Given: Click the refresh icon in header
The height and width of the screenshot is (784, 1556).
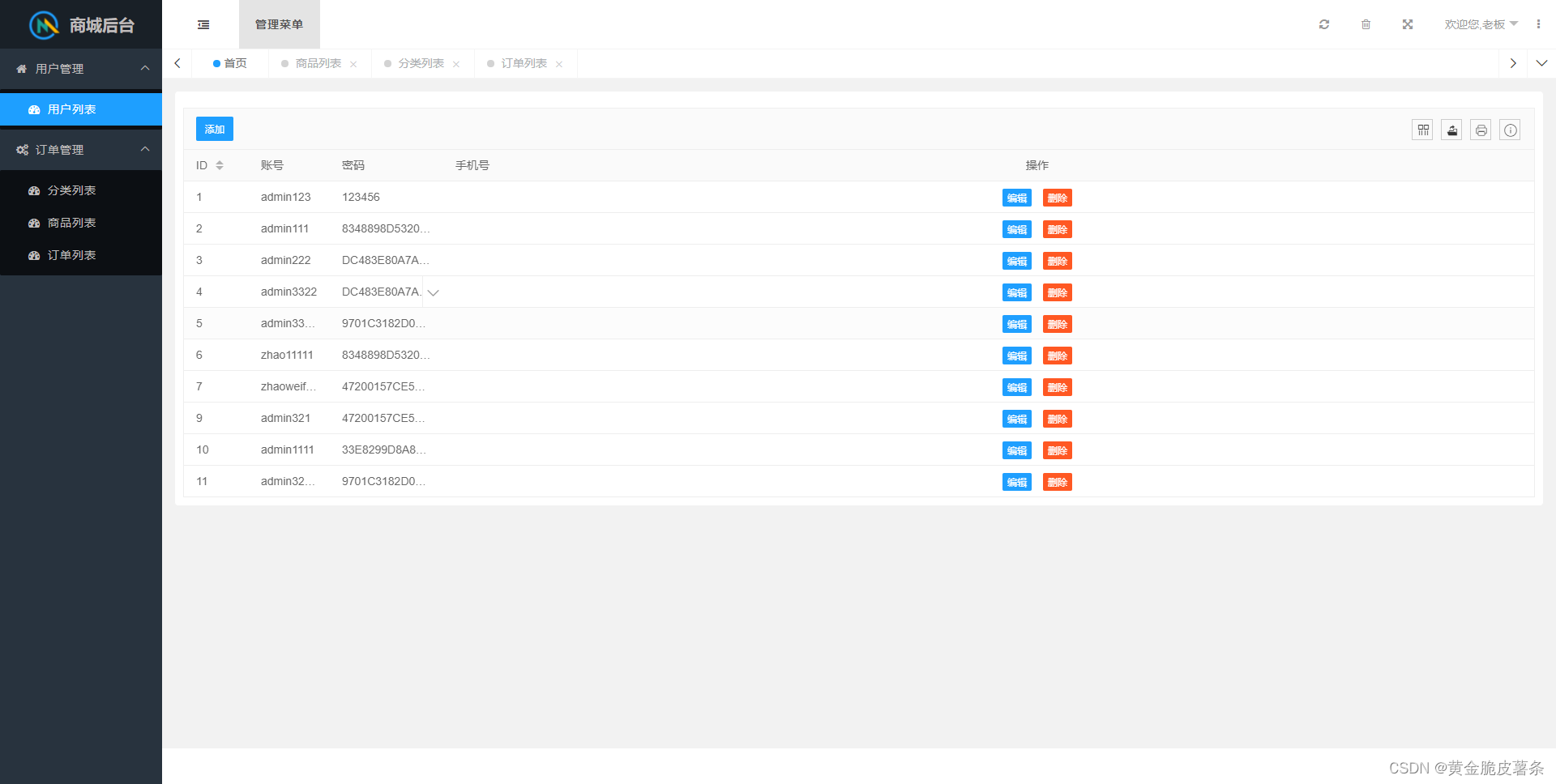Looking at the screenshot, I should coord(1324,24).
